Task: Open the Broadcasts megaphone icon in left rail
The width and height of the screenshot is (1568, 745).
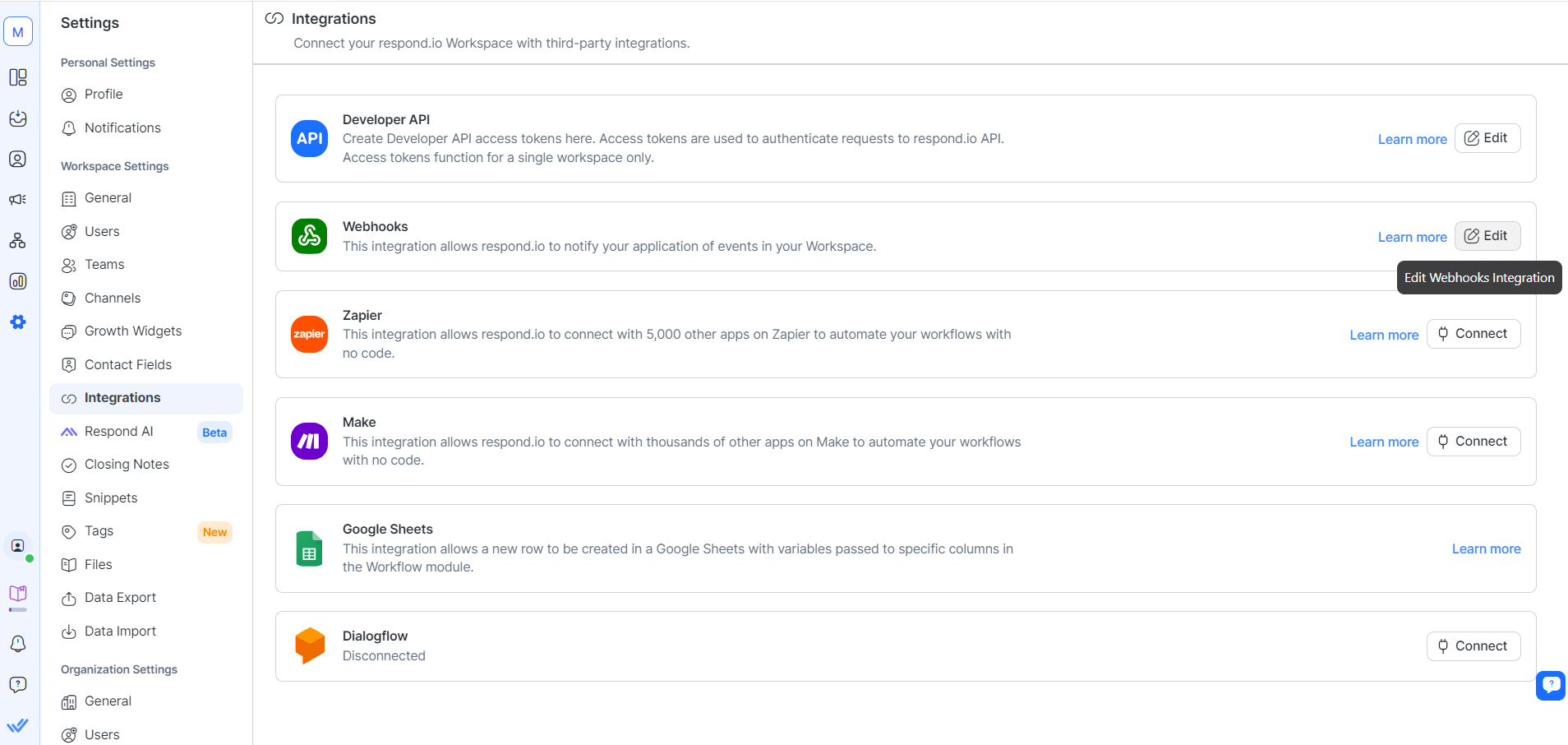Action: click(x=17, y=200)
